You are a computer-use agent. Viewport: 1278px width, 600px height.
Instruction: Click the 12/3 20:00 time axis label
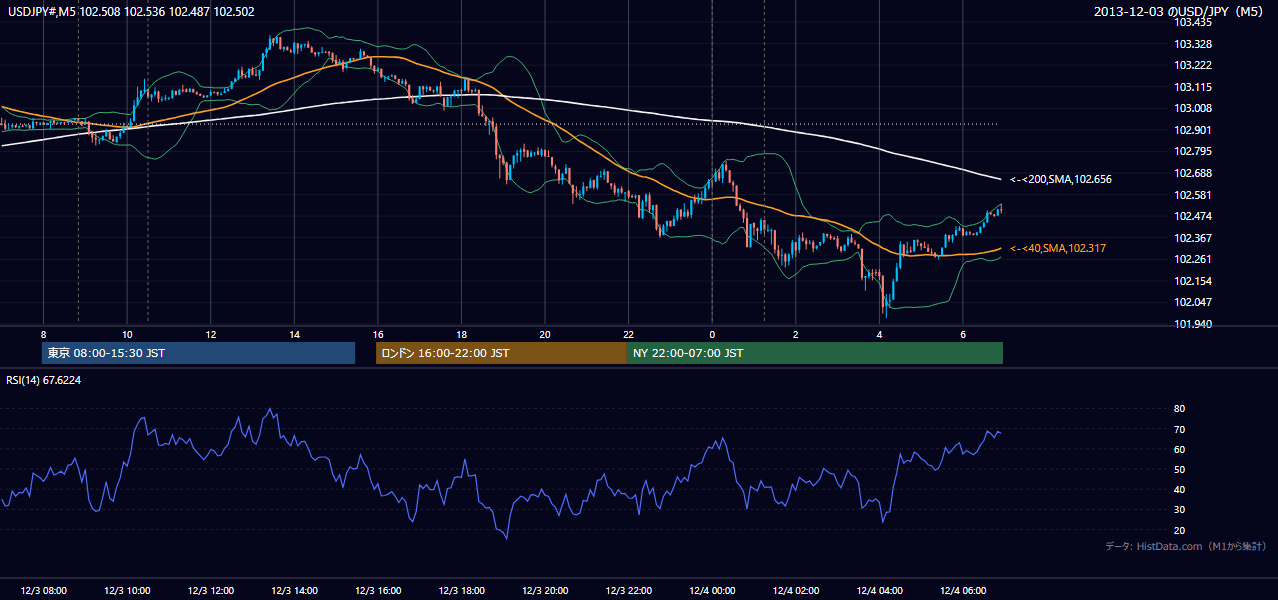tap(545, 591)
